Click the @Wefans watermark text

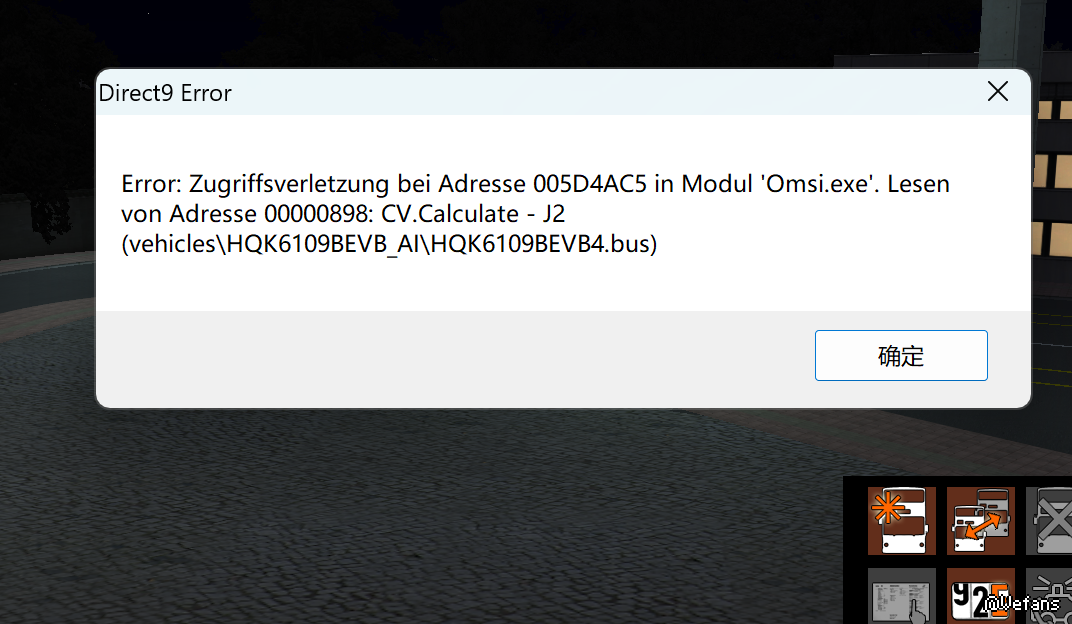click(x=1021, y=603)
